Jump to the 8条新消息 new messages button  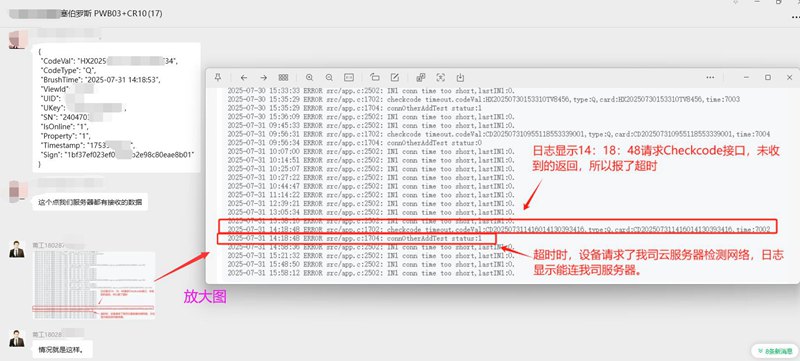tap(774, 351)
